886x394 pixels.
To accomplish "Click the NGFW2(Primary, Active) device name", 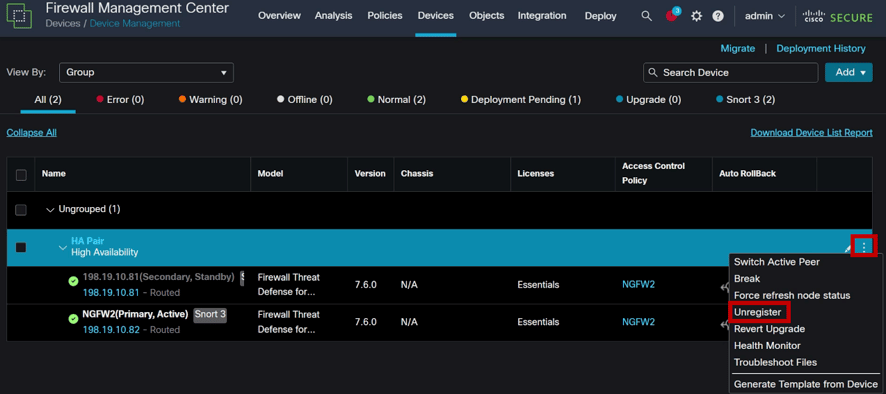I will (136, 314).
